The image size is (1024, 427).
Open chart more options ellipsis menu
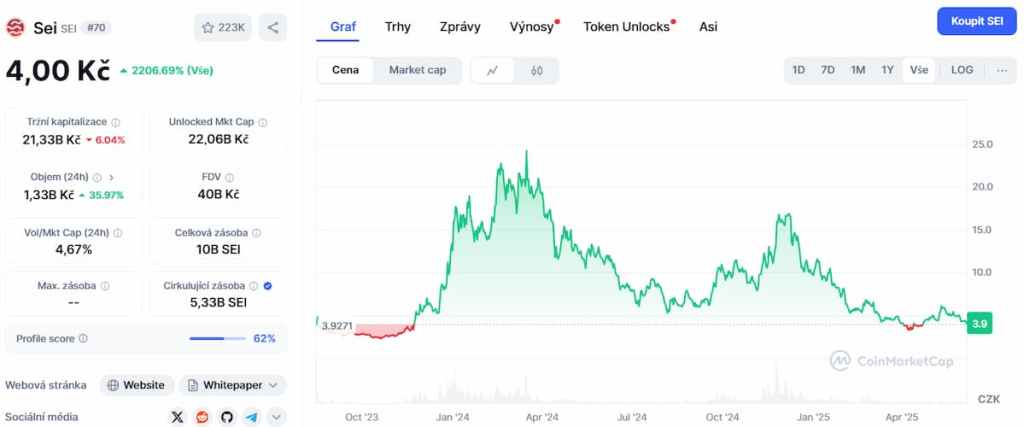(x=1001, y=70)
